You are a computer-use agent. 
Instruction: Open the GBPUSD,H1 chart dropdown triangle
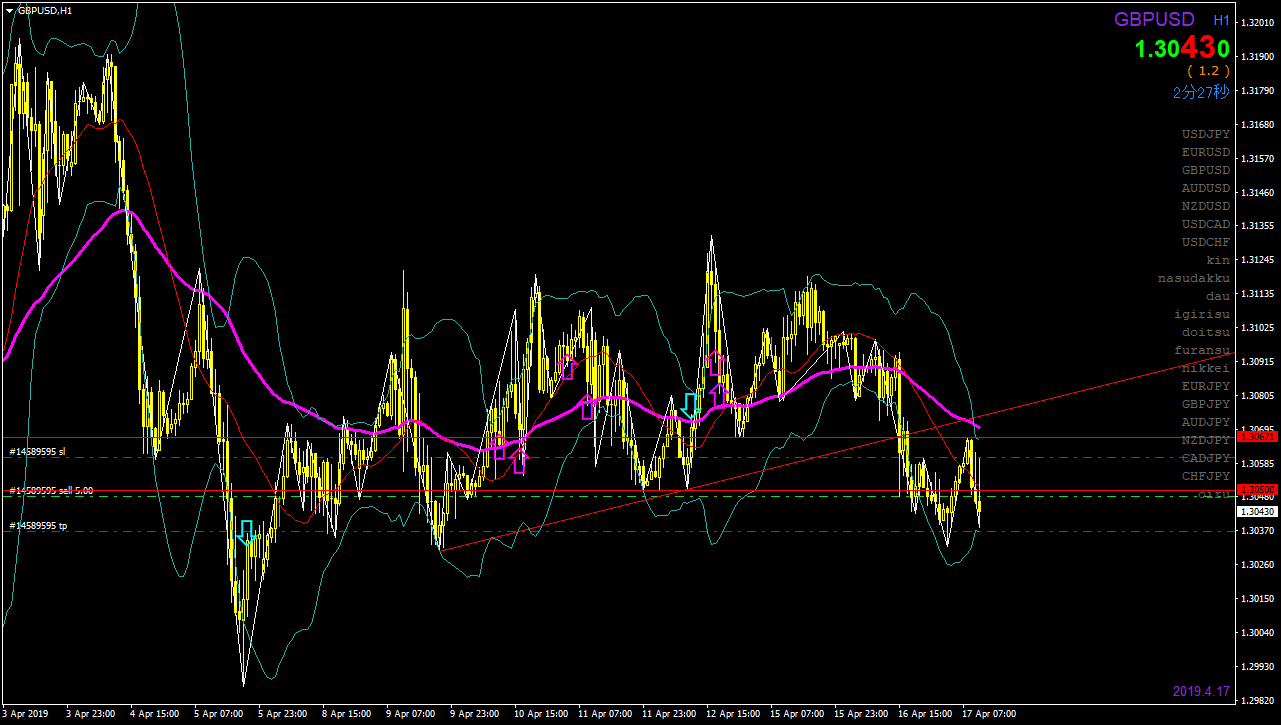pos(10,10)
